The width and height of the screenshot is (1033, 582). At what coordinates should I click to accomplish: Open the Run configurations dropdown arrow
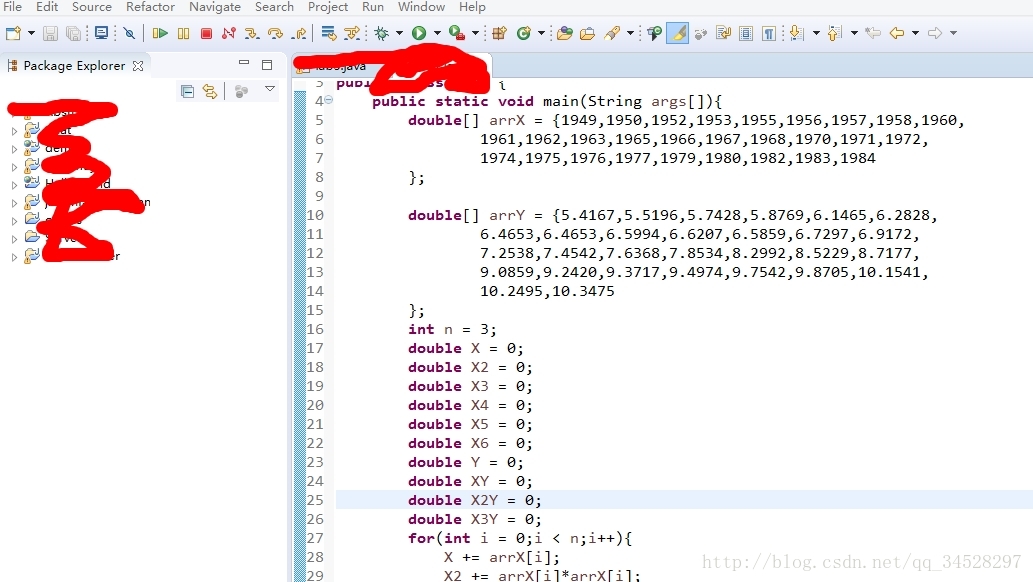437,33
